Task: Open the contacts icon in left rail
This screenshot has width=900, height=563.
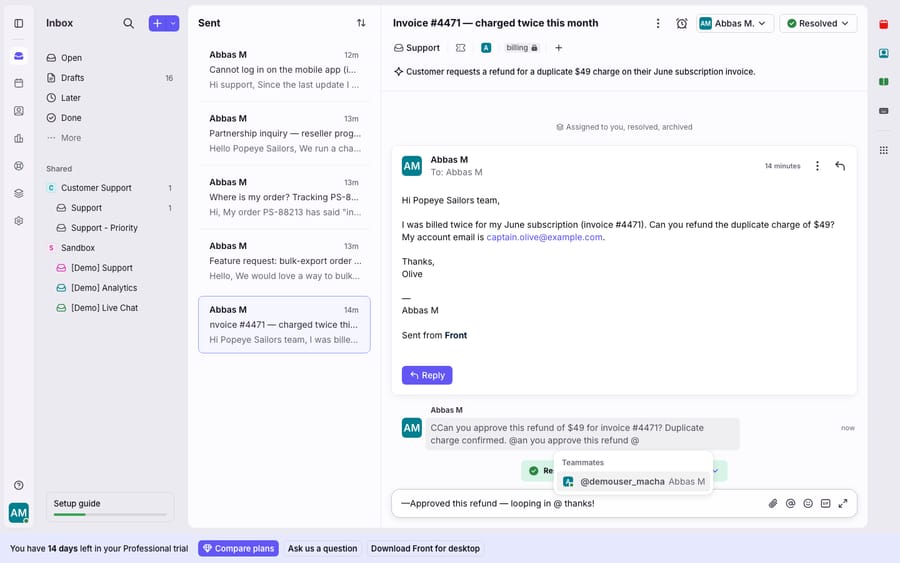Action: [18, 111]
